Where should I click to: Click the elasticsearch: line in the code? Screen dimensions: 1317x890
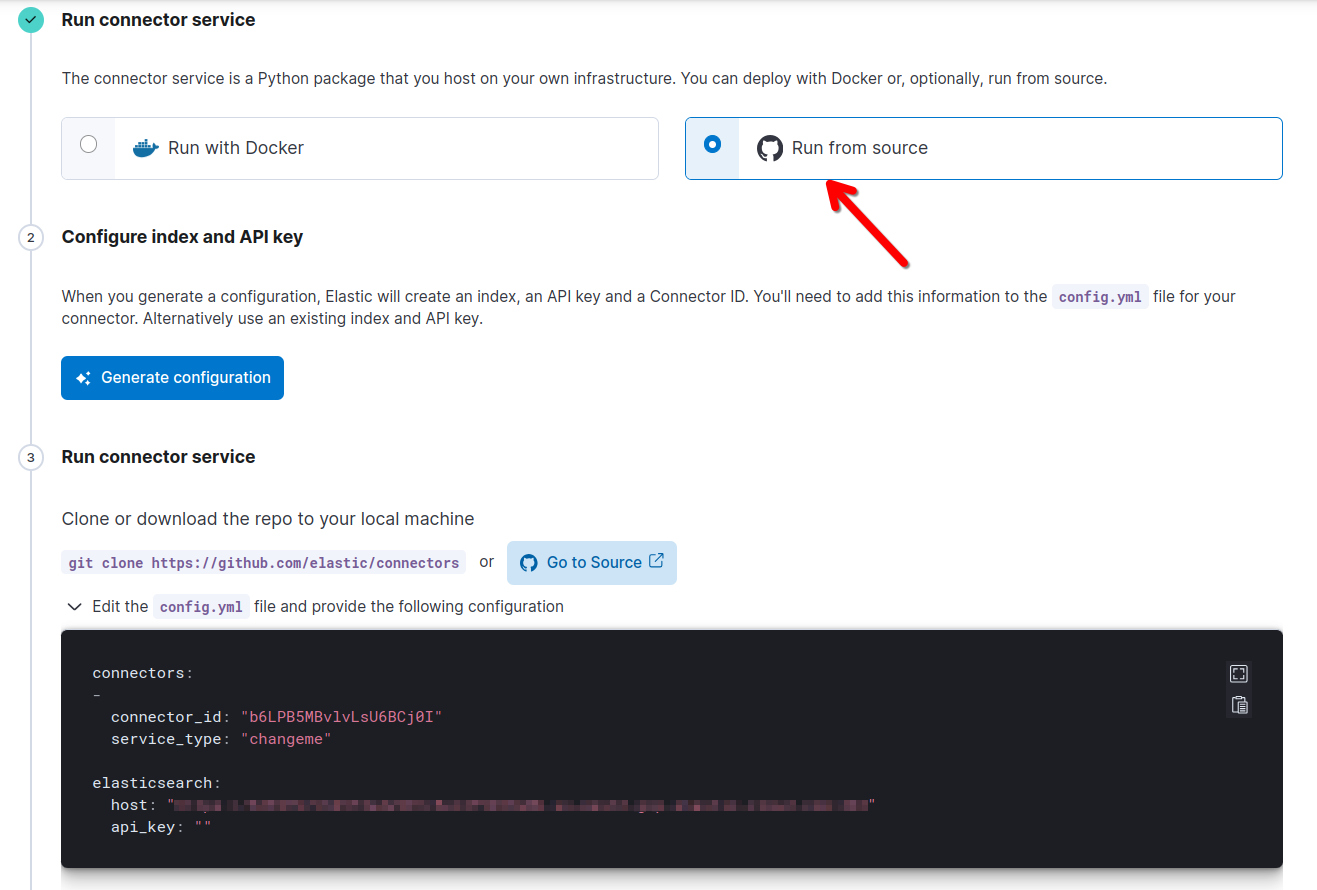coord(157,783)
